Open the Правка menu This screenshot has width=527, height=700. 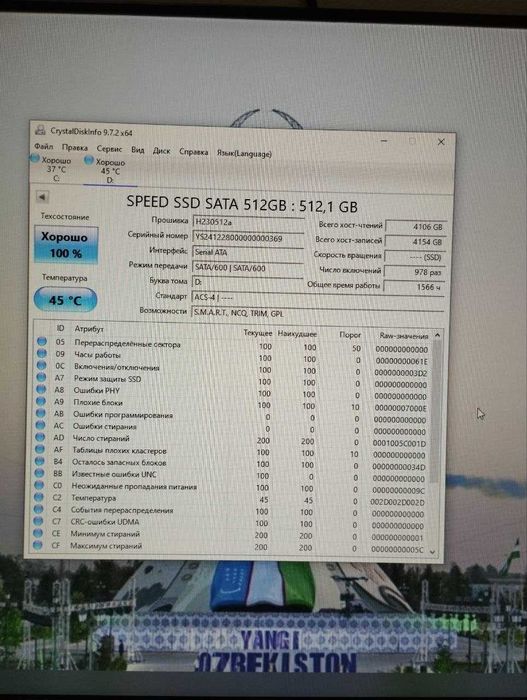point(75,147)
